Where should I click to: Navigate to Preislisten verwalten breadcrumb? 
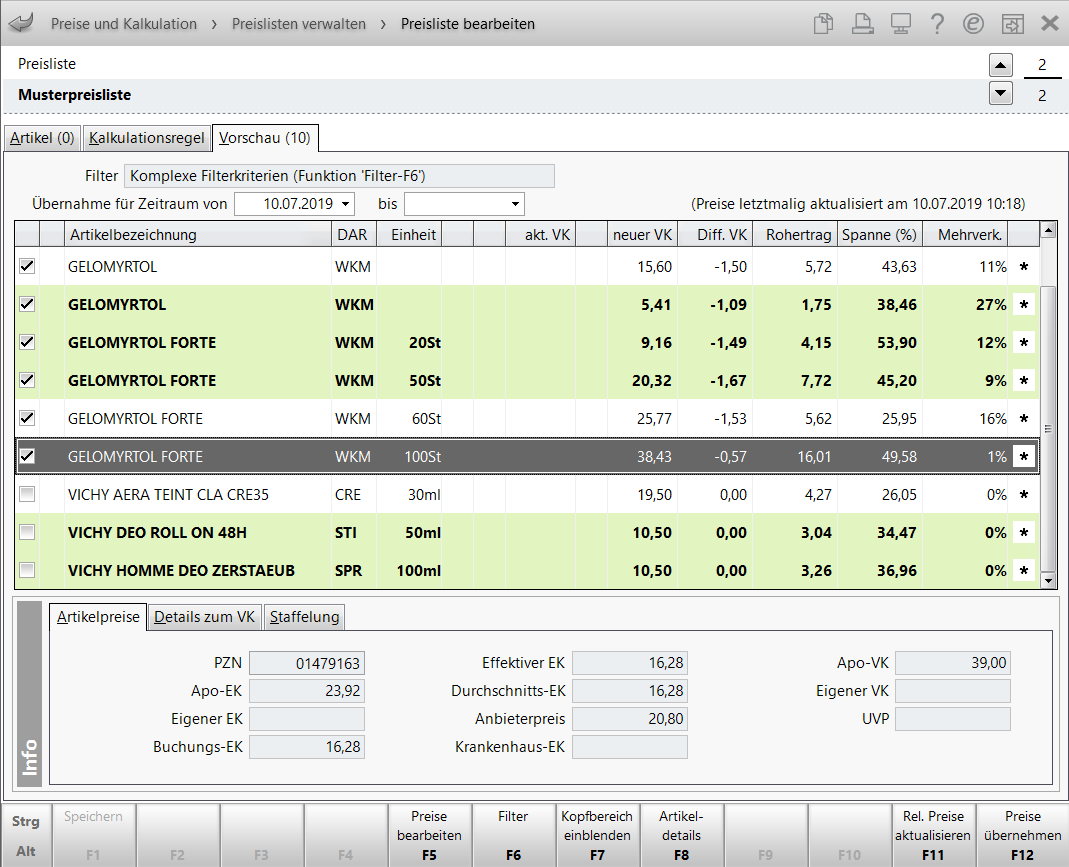click(299, 24)
